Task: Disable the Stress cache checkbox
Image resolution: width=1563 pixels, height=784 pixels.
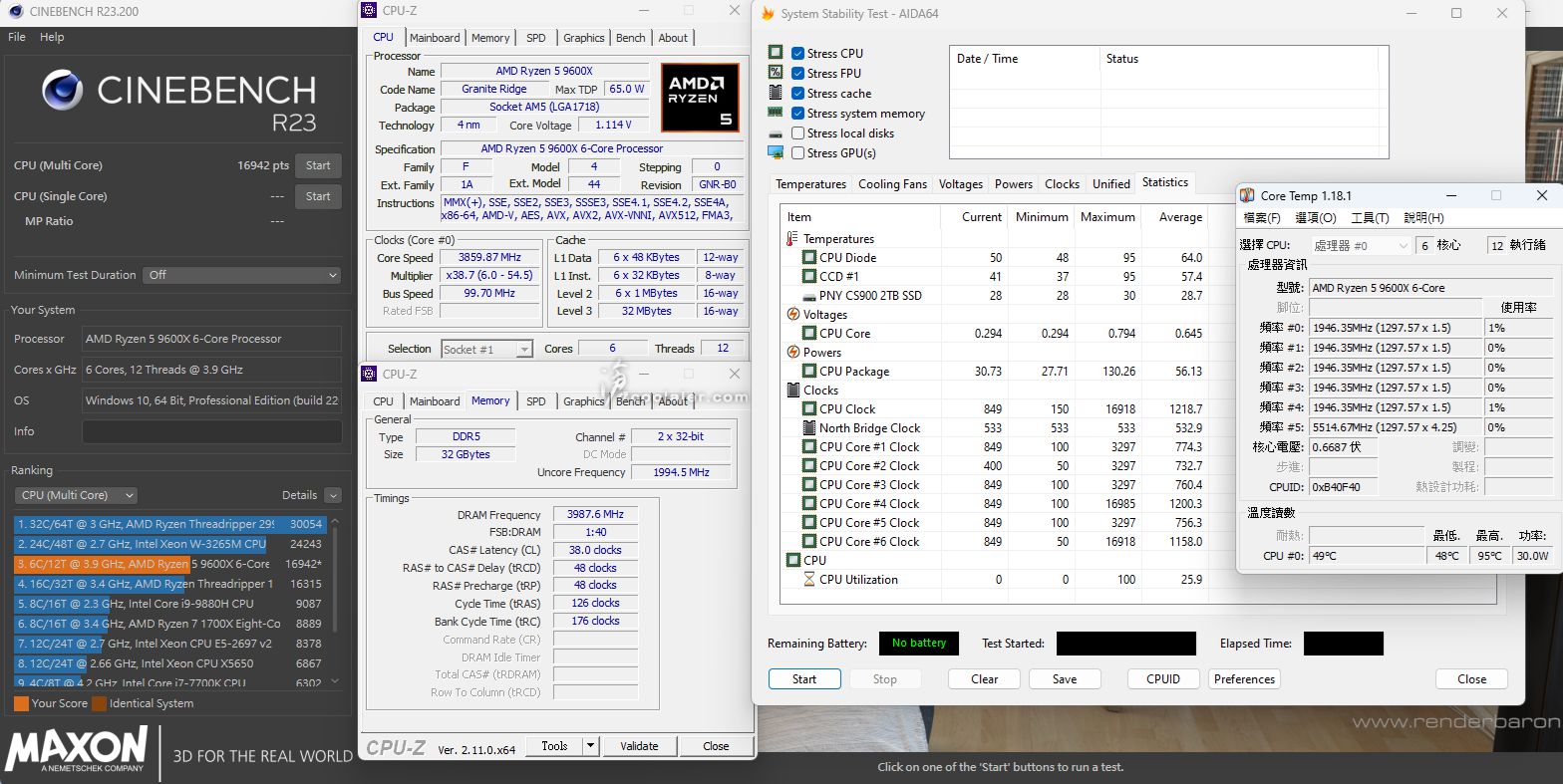Action: click(x=798, y=93)
